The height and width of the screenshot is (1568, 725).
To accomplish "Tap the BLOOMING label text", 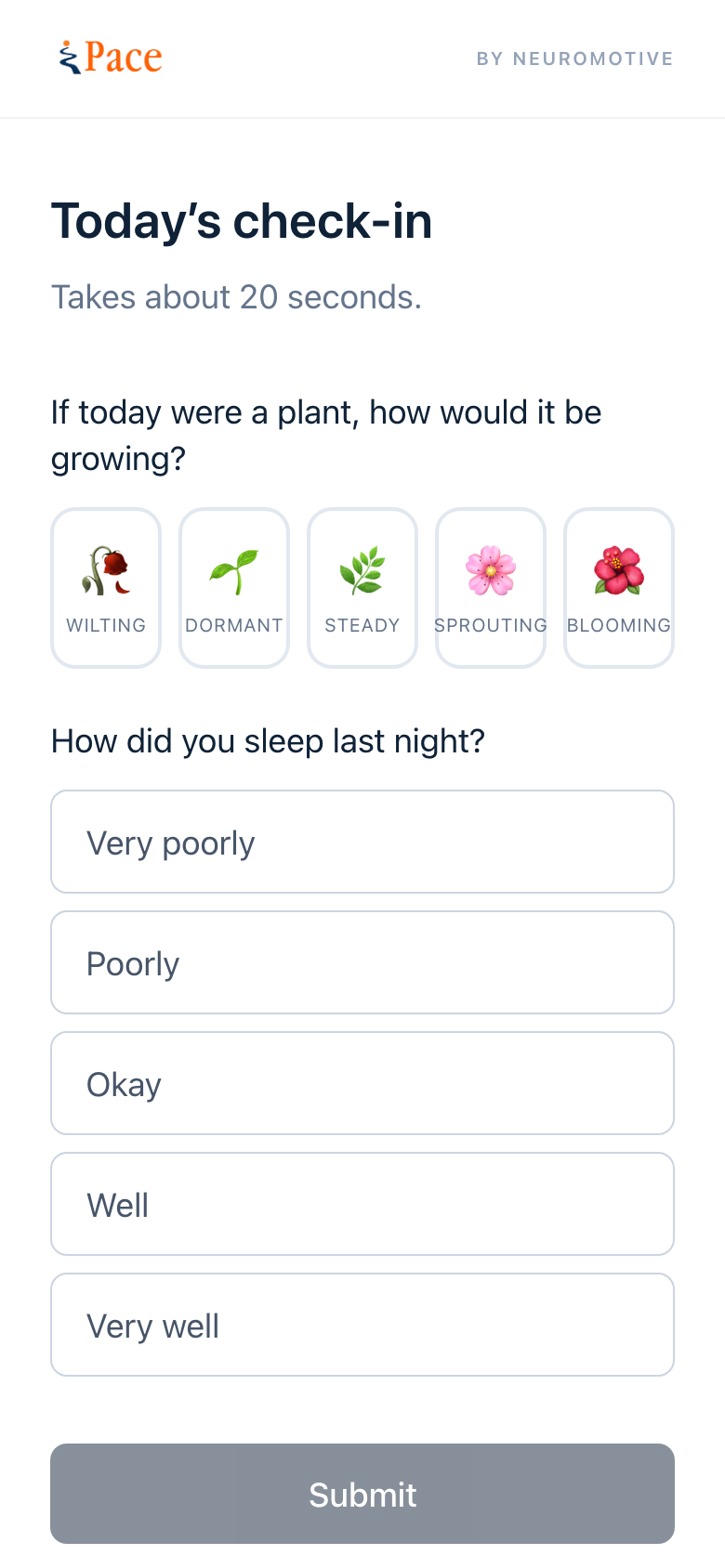I will tap(619, 625).
